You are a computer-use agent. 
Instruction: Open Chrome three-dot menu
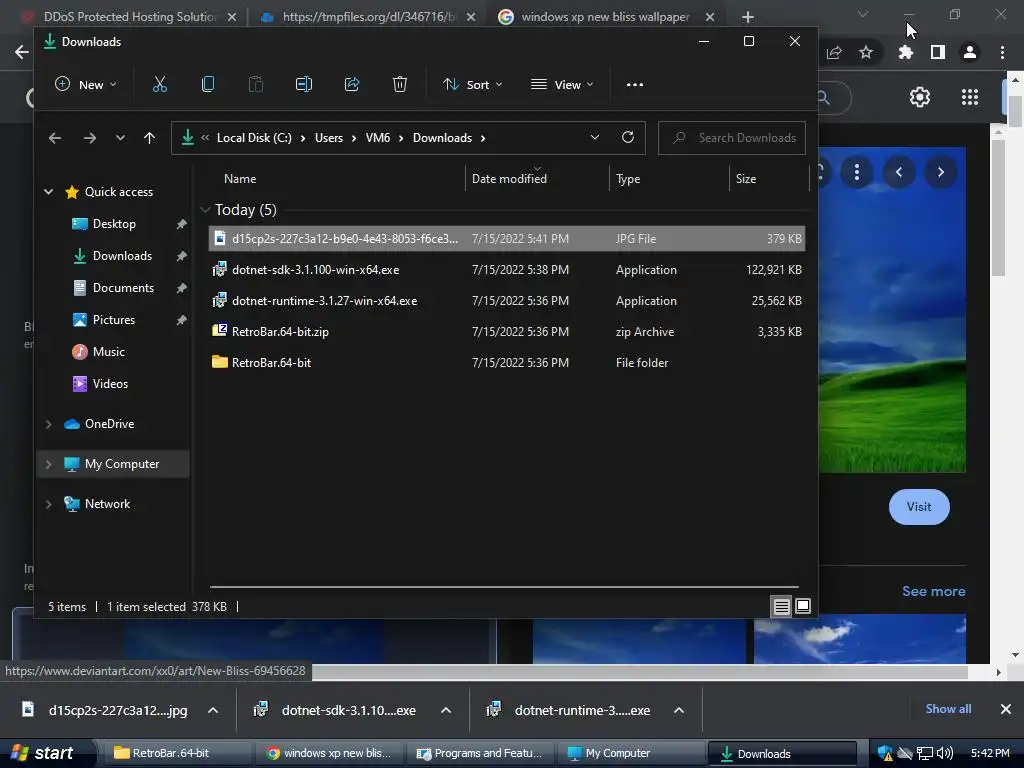1002,52
